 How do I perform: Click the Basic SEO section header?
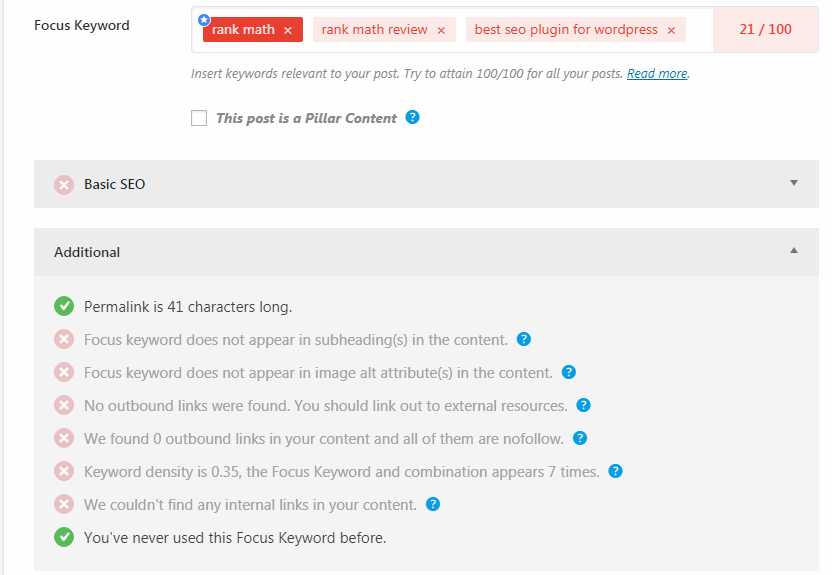pyautogui.click(x=426, y=184)
